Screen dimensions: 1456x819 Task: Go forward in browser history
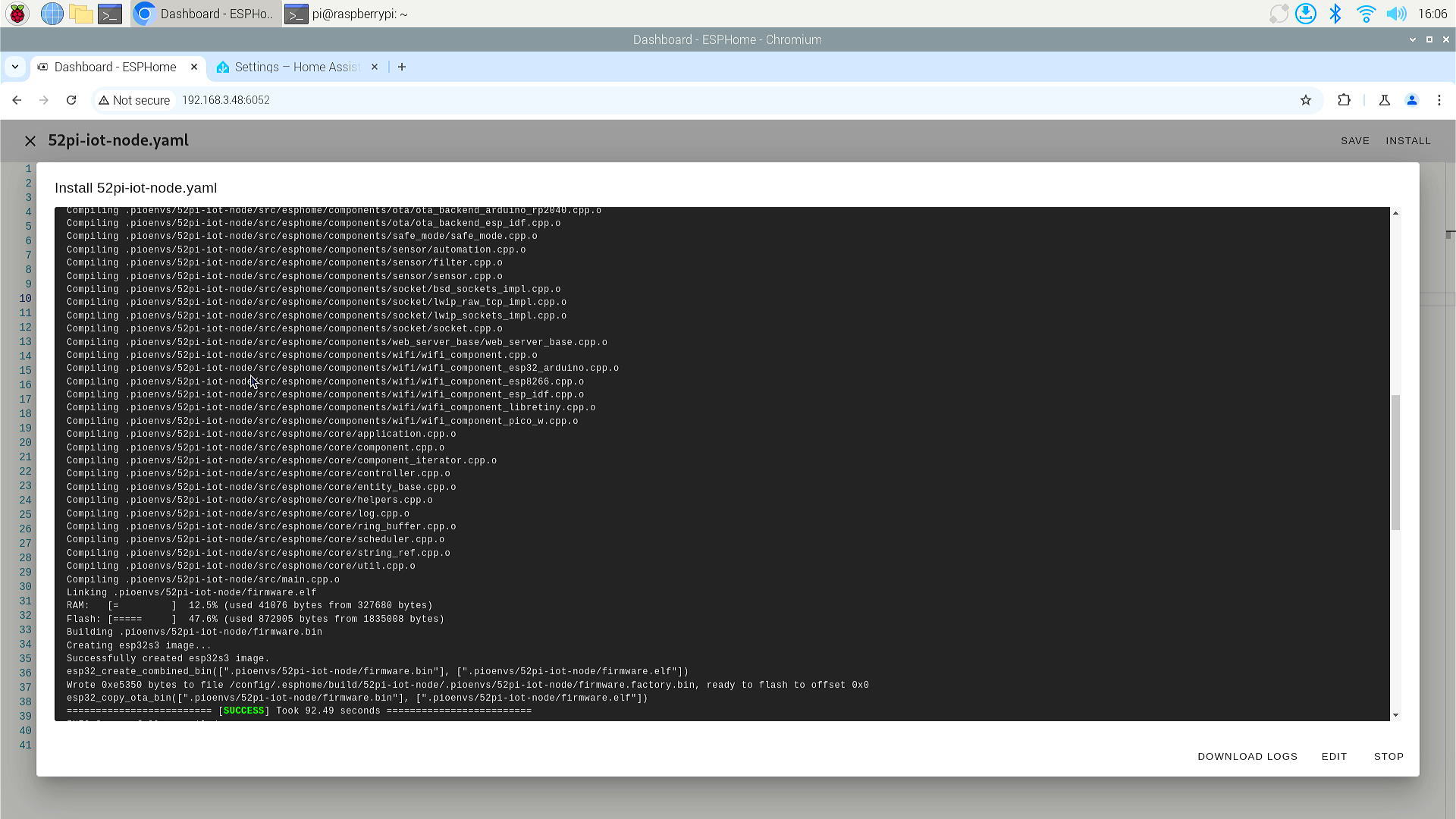click(44, 100)
